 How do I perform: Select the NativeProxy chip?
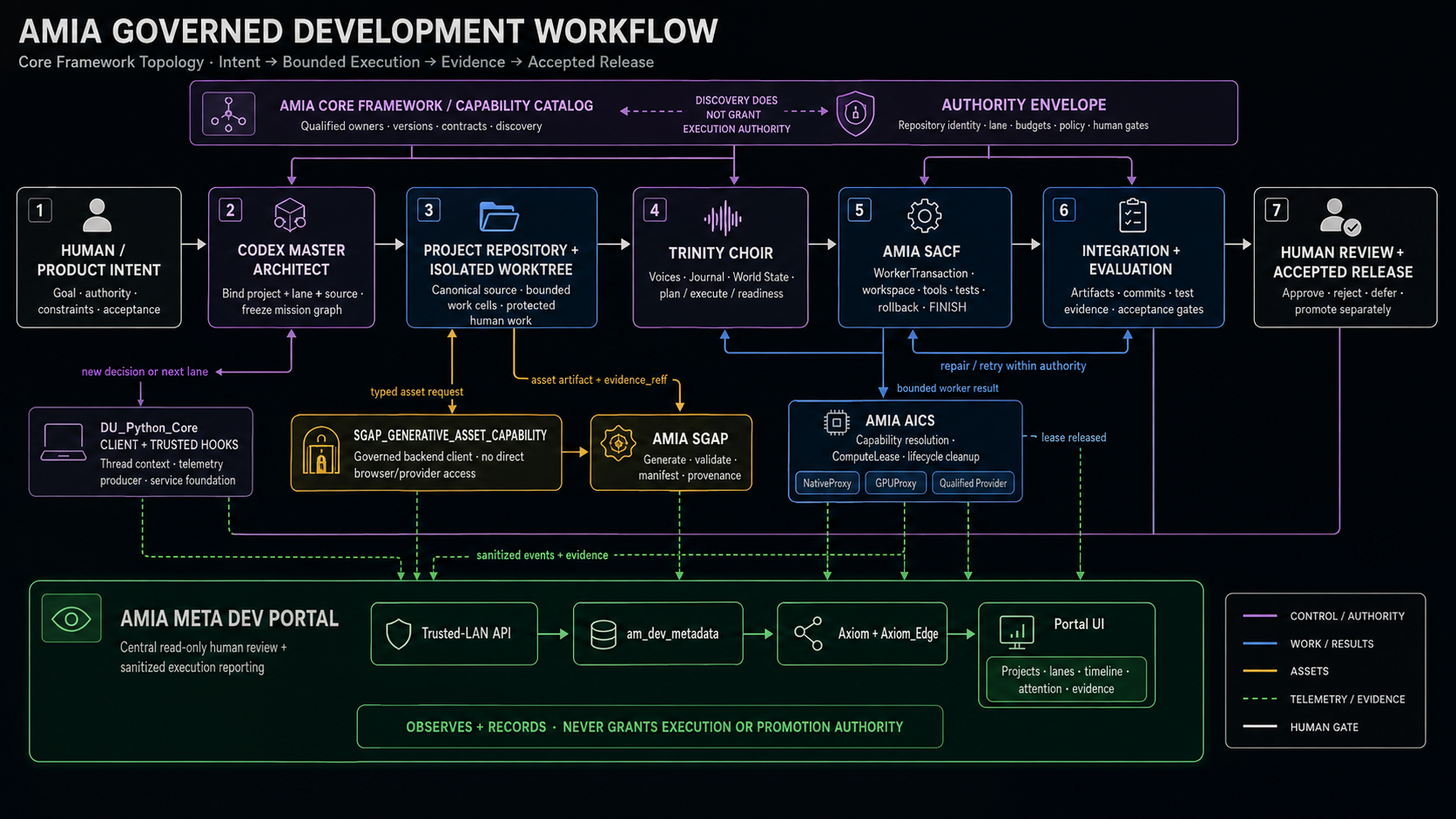pos(827,483)
